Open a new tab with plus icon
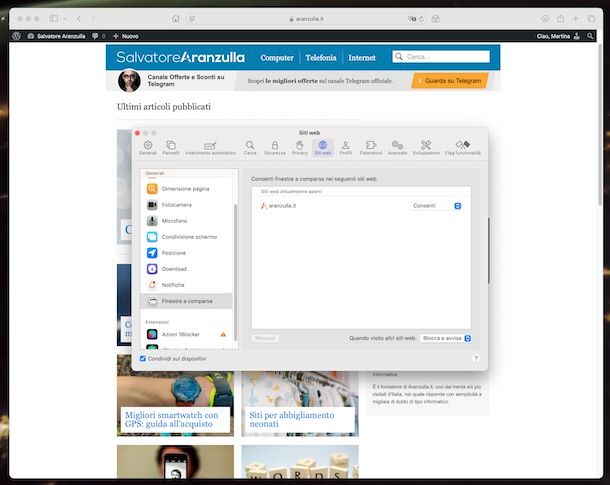The height and width of the screenshot is (485, 610). point(576,18)
